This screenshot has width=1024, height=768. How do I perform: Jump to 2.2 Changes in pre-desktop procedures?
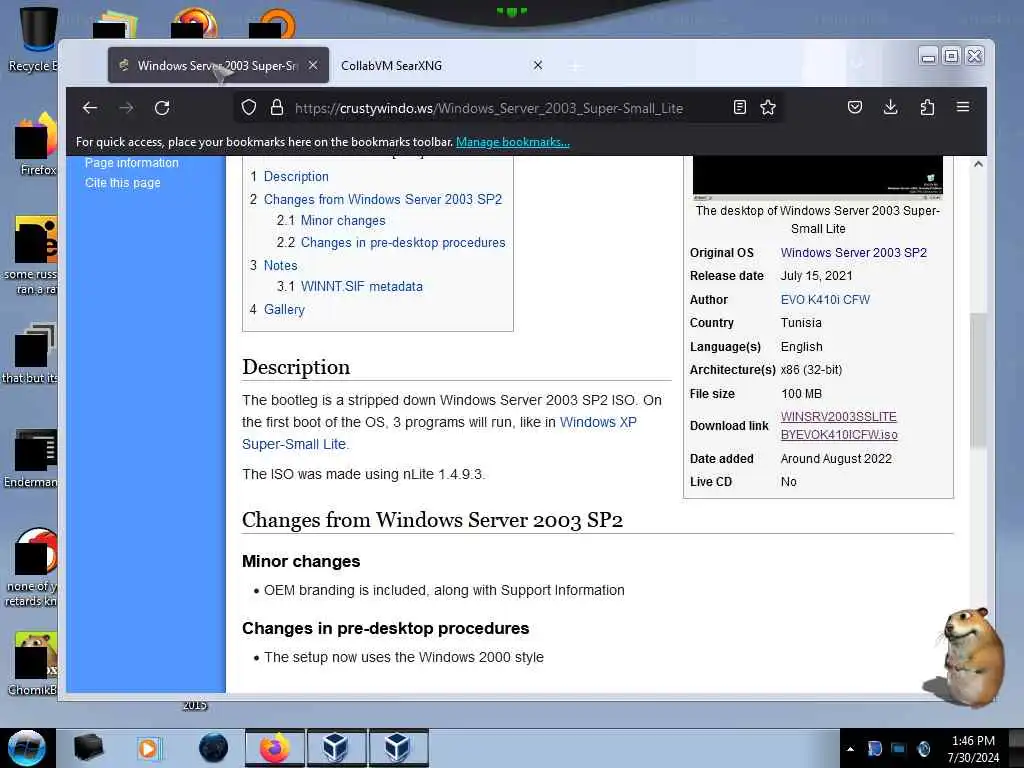(403, 242)
